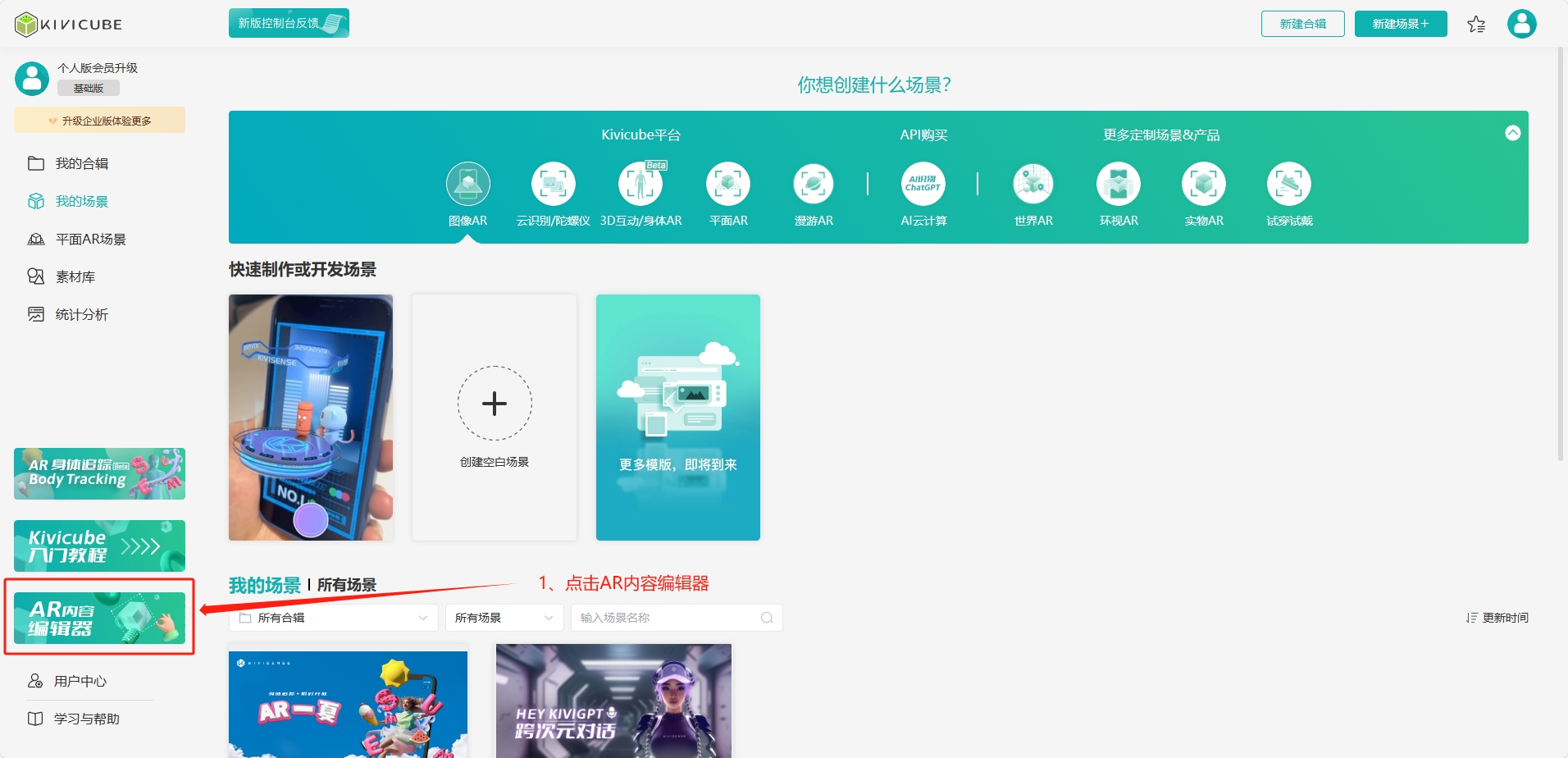The height and width of the screenshot is (758, 1568).
Task: Click the 新建合辑 button
Action: click(x=1303, y=24)
